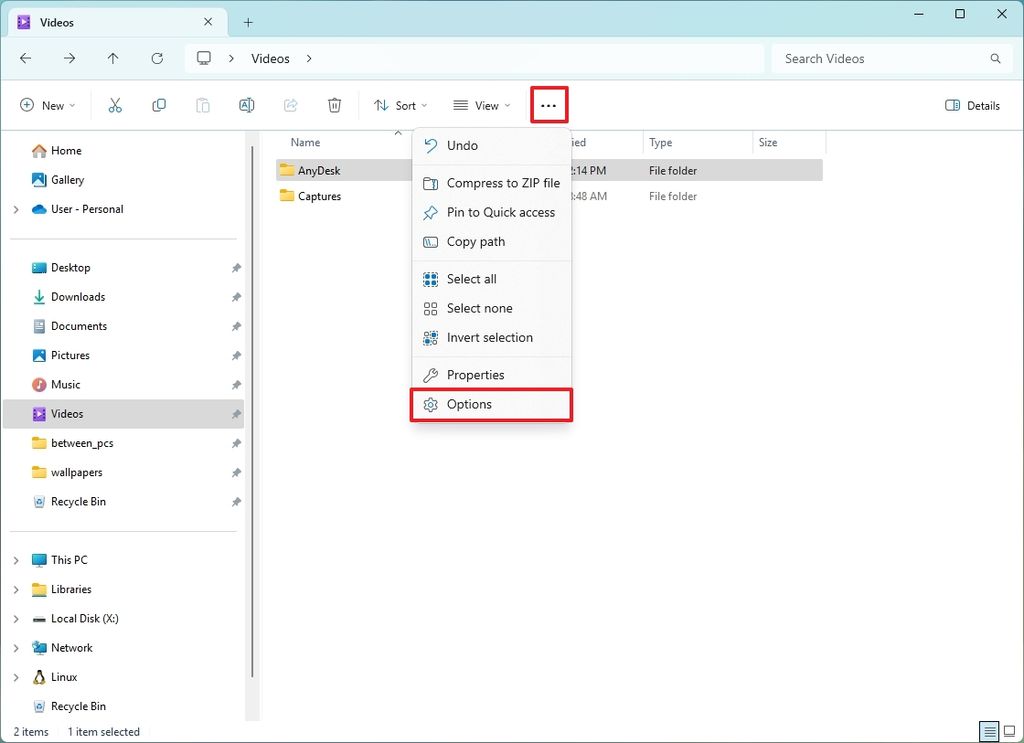Expand the This PC tree node
The width and height of the screenshot is (1024, 743).
16,560
